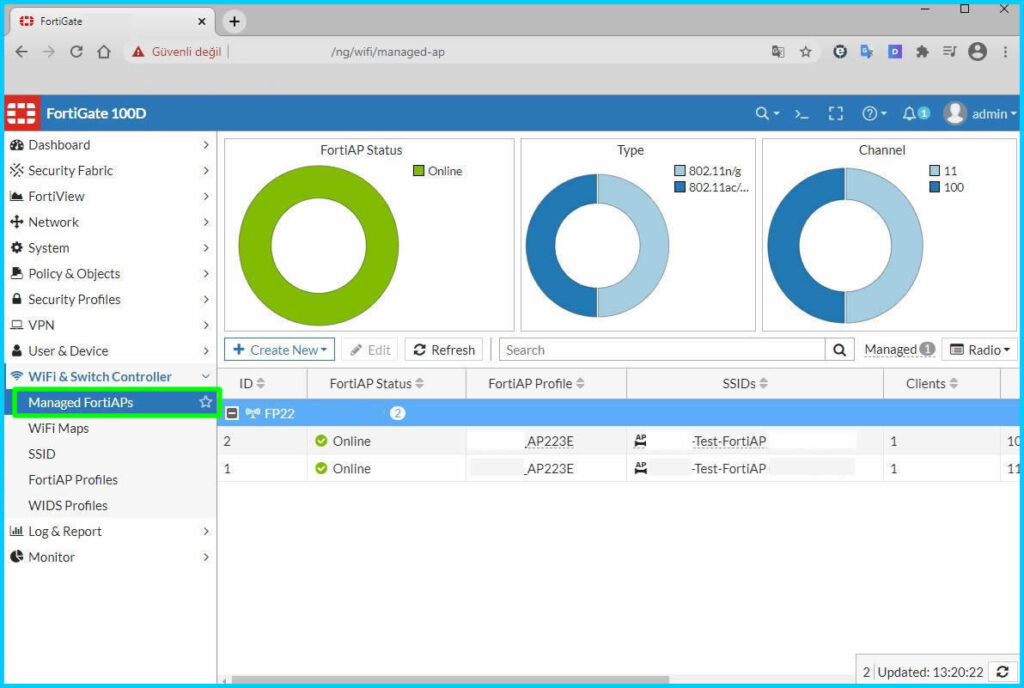Collapse the FP22 group row
Viewport: 1024px width, 688px height.
[232, 413]
